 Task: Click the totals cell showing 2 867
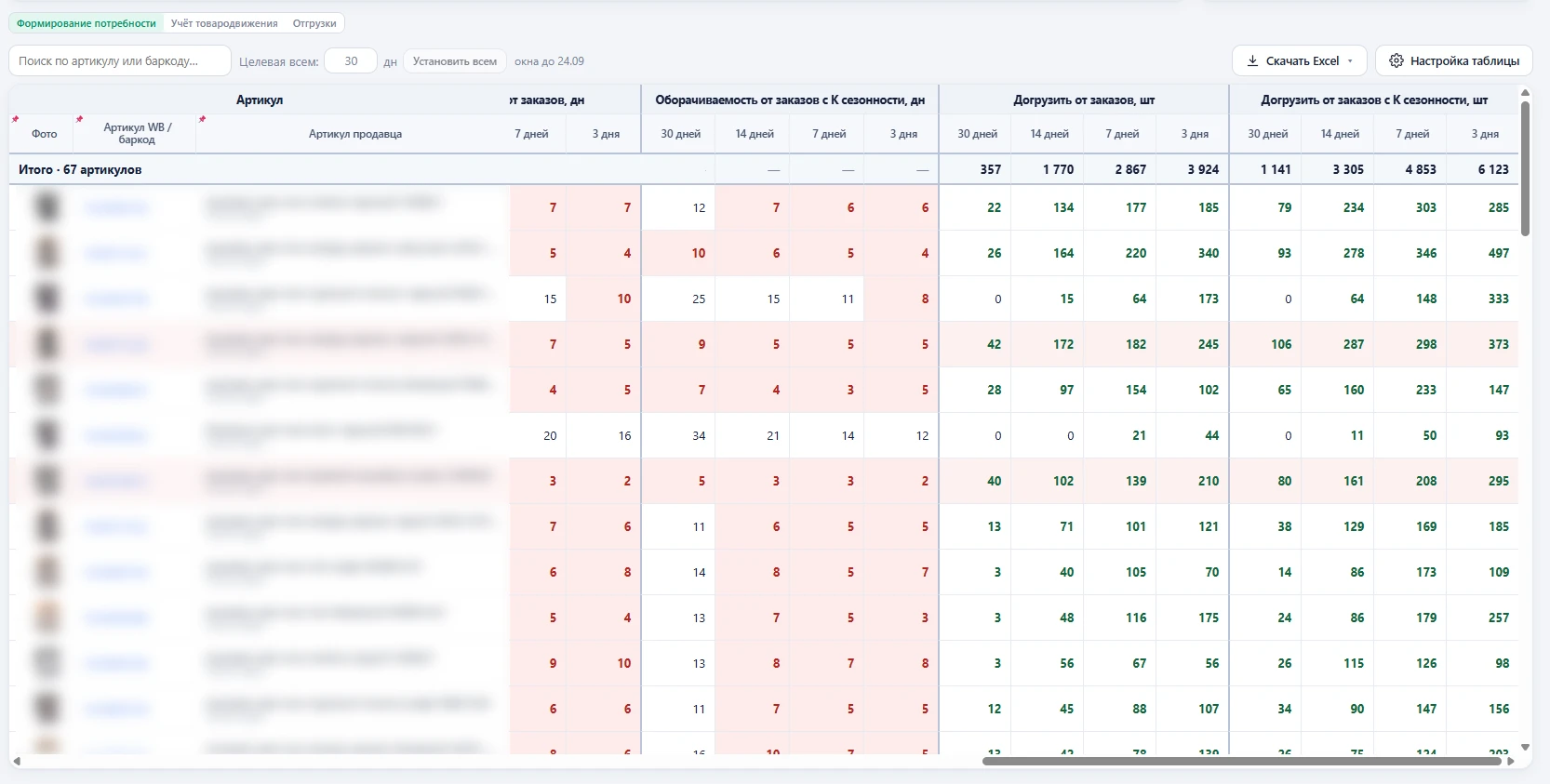pos(1120,169)
